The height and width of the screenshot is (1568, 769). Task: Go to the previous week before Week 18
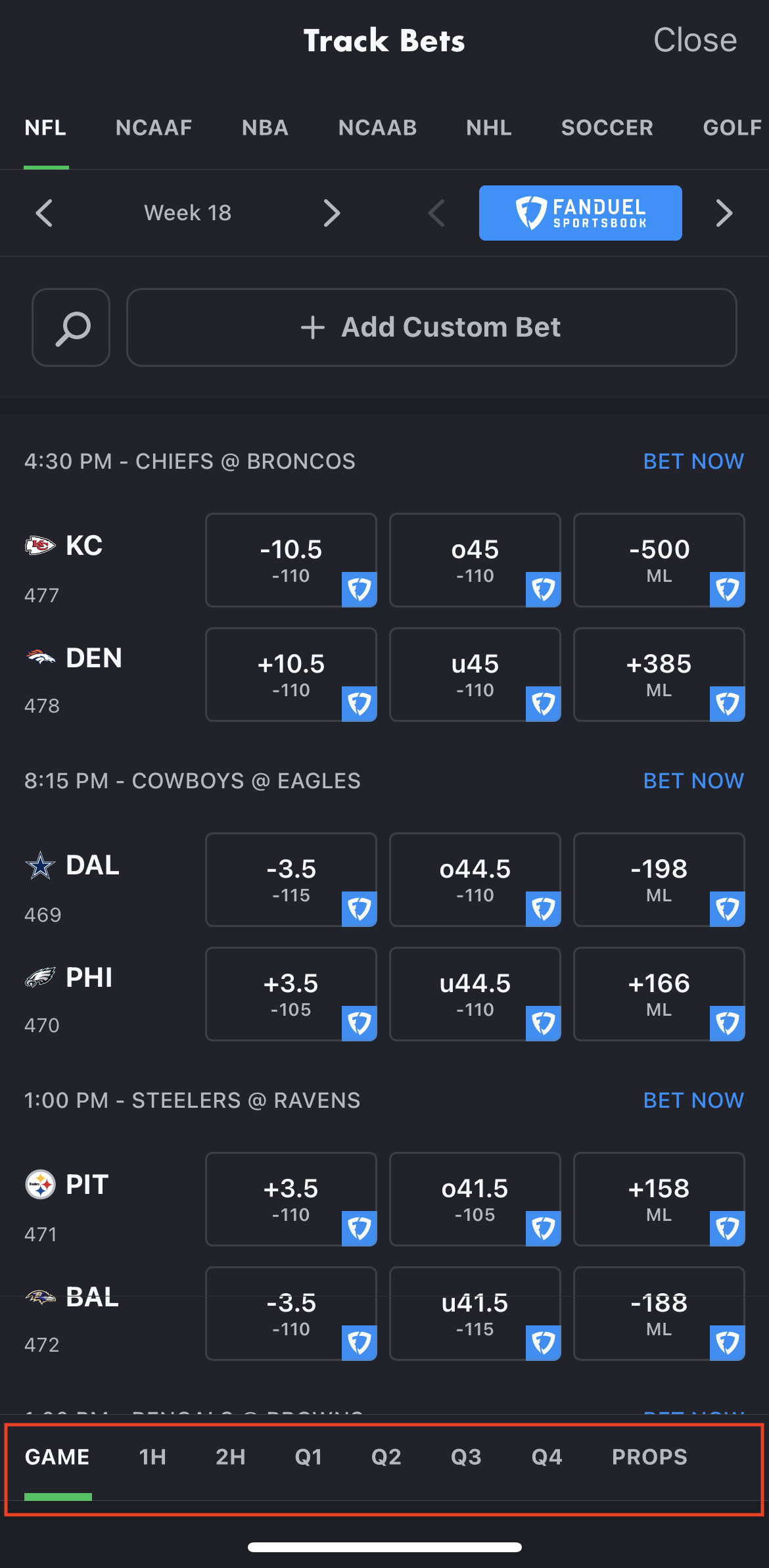coord(44,213)
